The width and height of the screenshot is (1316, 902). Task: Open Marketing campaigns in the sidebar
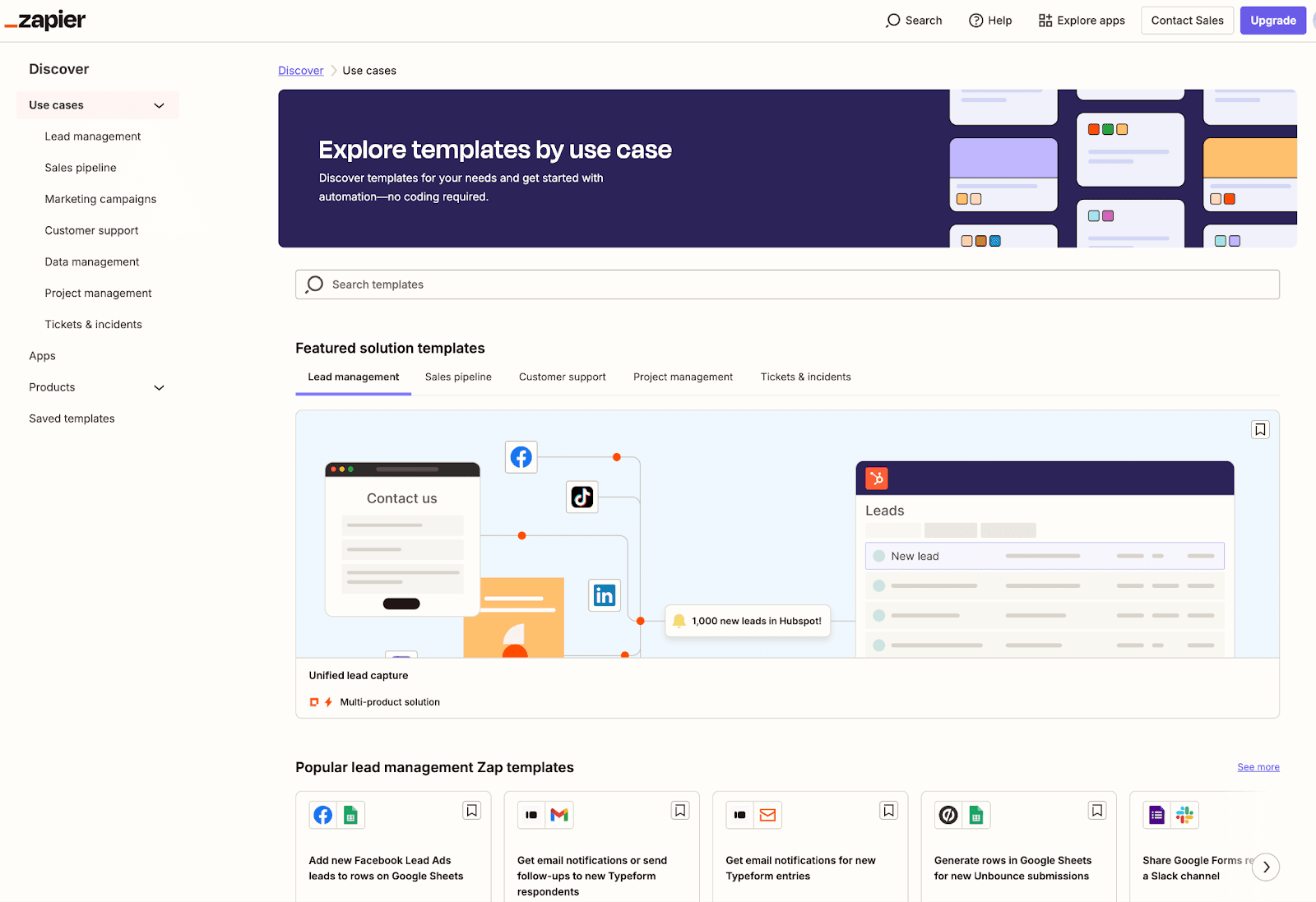point(100,199)
